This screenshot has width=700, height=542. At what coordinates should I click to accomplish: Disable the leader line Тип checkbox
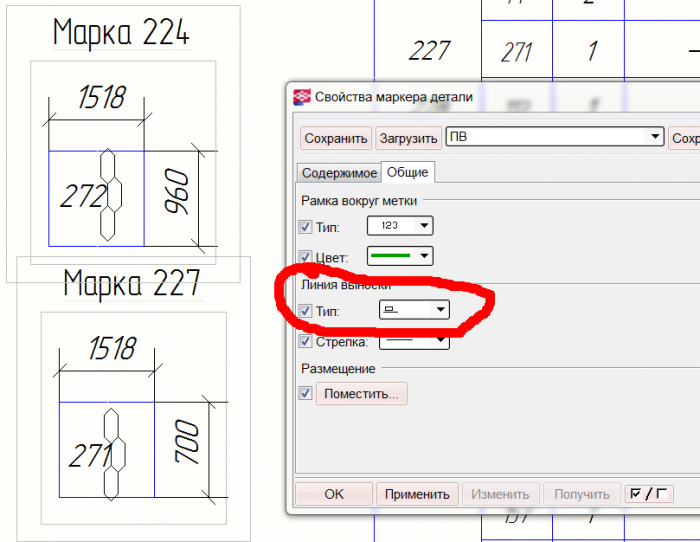click(x=305, y=311)
